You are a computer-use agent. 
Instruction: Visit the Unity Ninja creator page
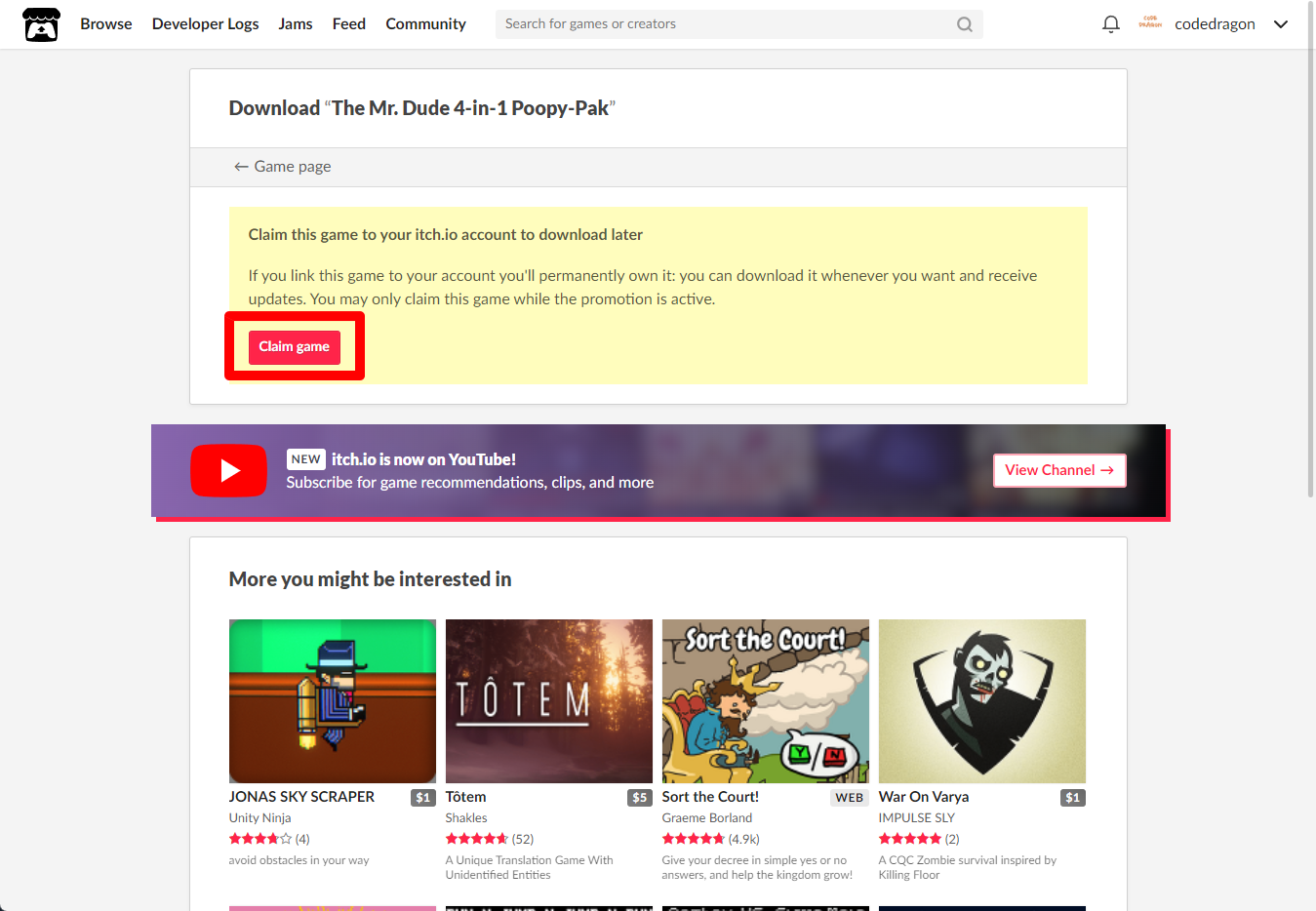click(260, 818)
